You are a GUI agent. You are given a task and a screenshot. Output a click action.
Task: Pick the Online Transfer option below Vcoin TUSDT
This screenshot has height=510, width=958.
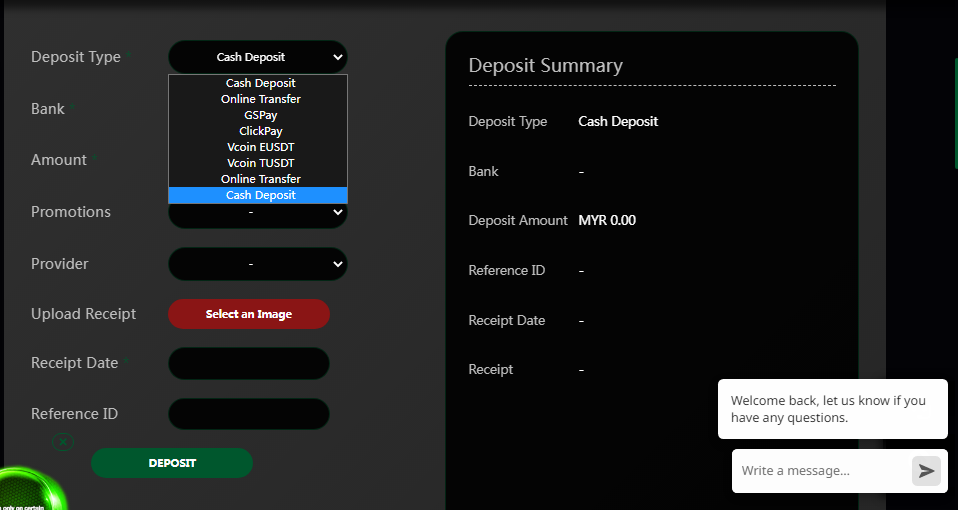[260, 179]
